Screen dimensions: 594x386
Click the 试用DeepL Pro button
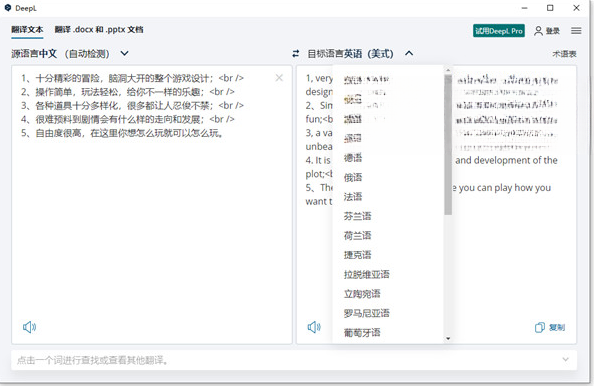499,31
